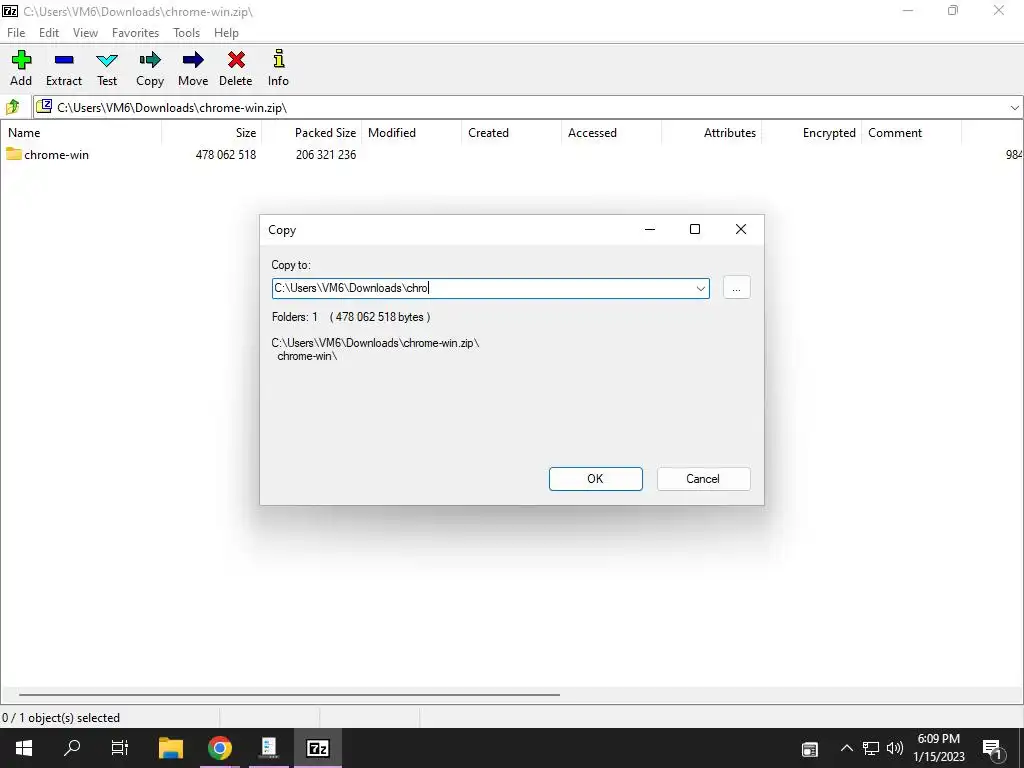Open the Help menu
This screenshot has height=768, width=1024.
click(x=226, y=33)
